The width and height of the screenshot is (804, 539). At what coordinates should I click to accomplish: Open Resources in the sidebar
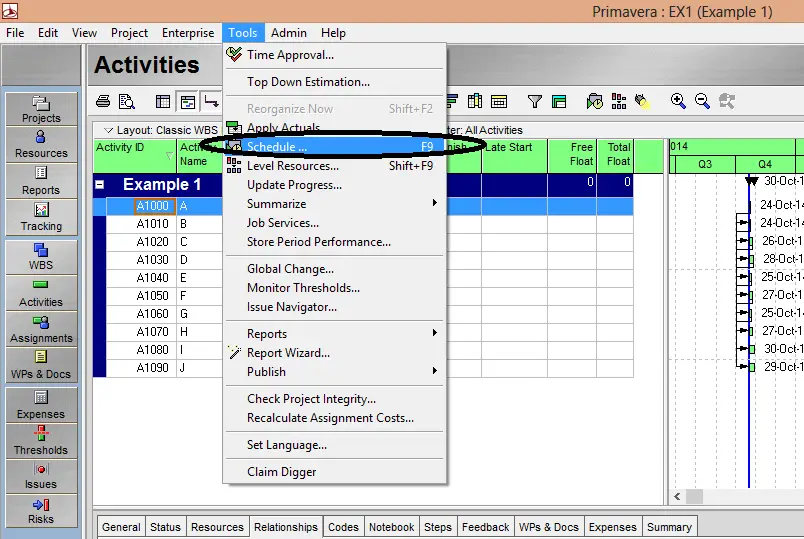click(x=41, y=145)
